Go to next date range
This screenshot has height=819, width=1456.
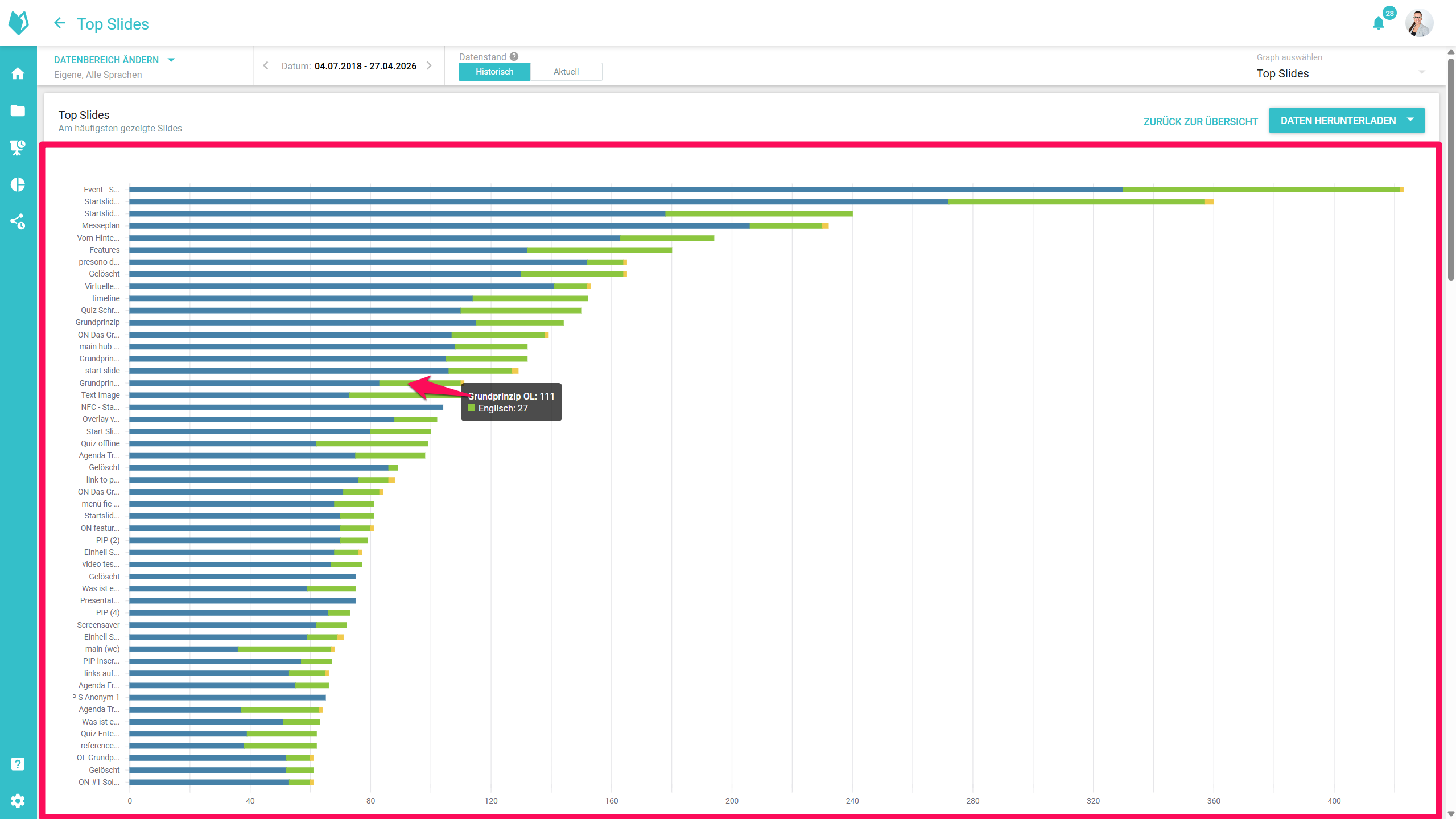(x=430, y=66)
